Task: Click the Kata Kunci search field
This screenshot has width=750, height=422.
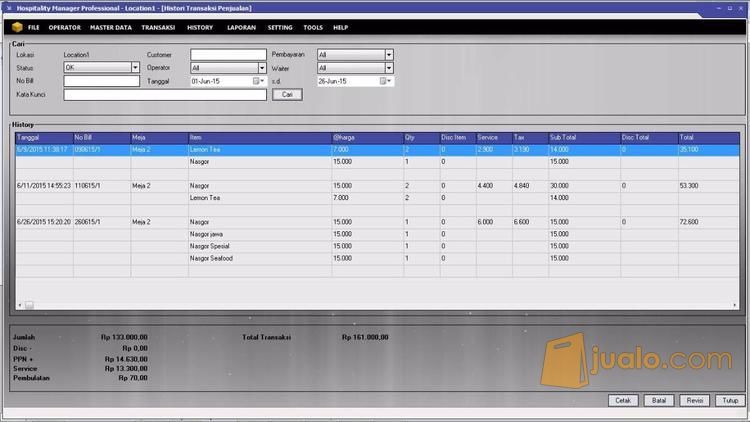Action: click(165, 95)
